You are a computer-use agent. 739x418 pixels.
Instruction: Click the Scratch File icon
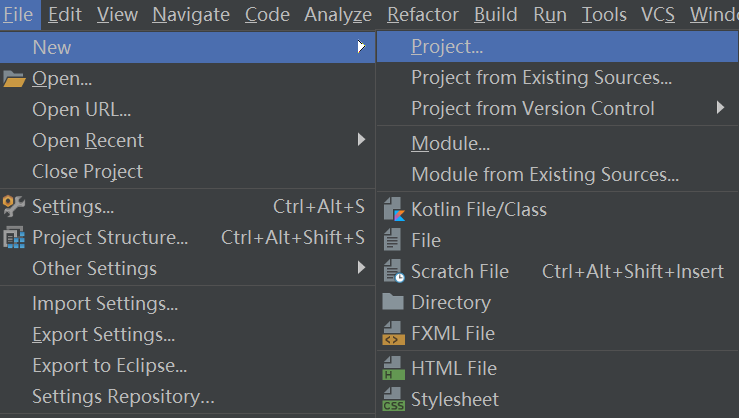pos(394,272)
